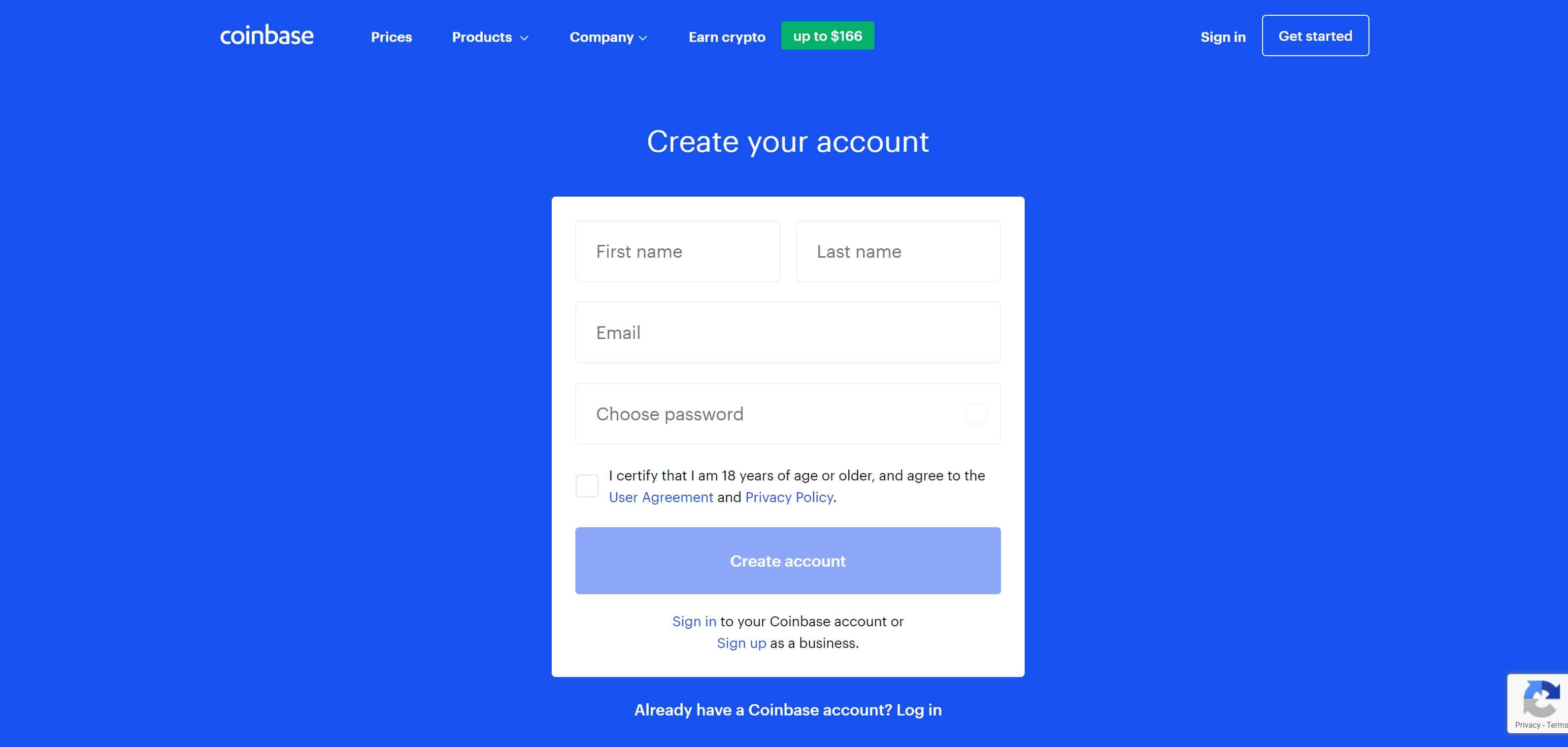The image size is (1568, 747).
Task: Click the Get started button icon
Action: (1315, 36)
